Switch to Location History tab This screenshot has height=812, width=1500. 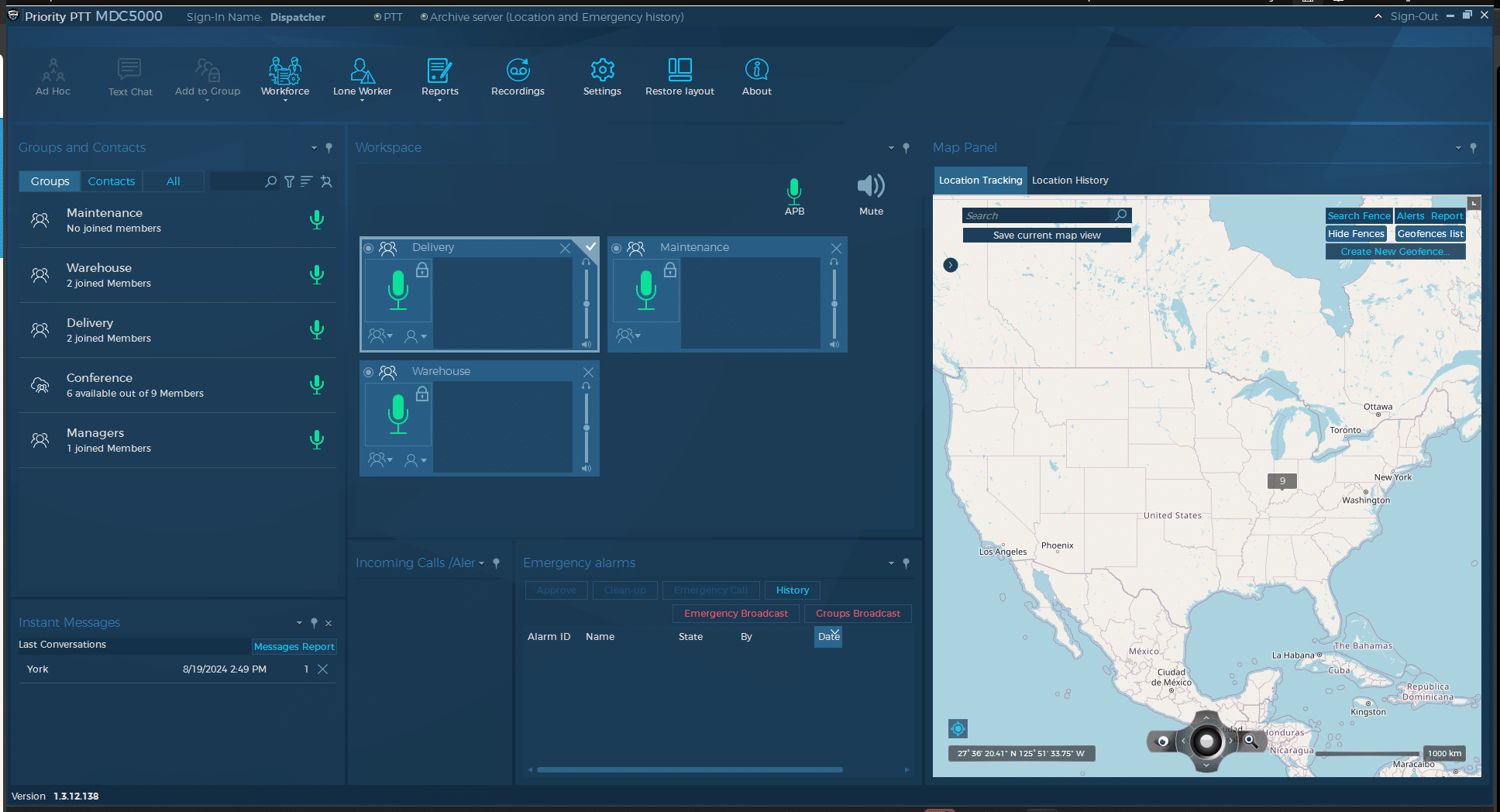1069,181
